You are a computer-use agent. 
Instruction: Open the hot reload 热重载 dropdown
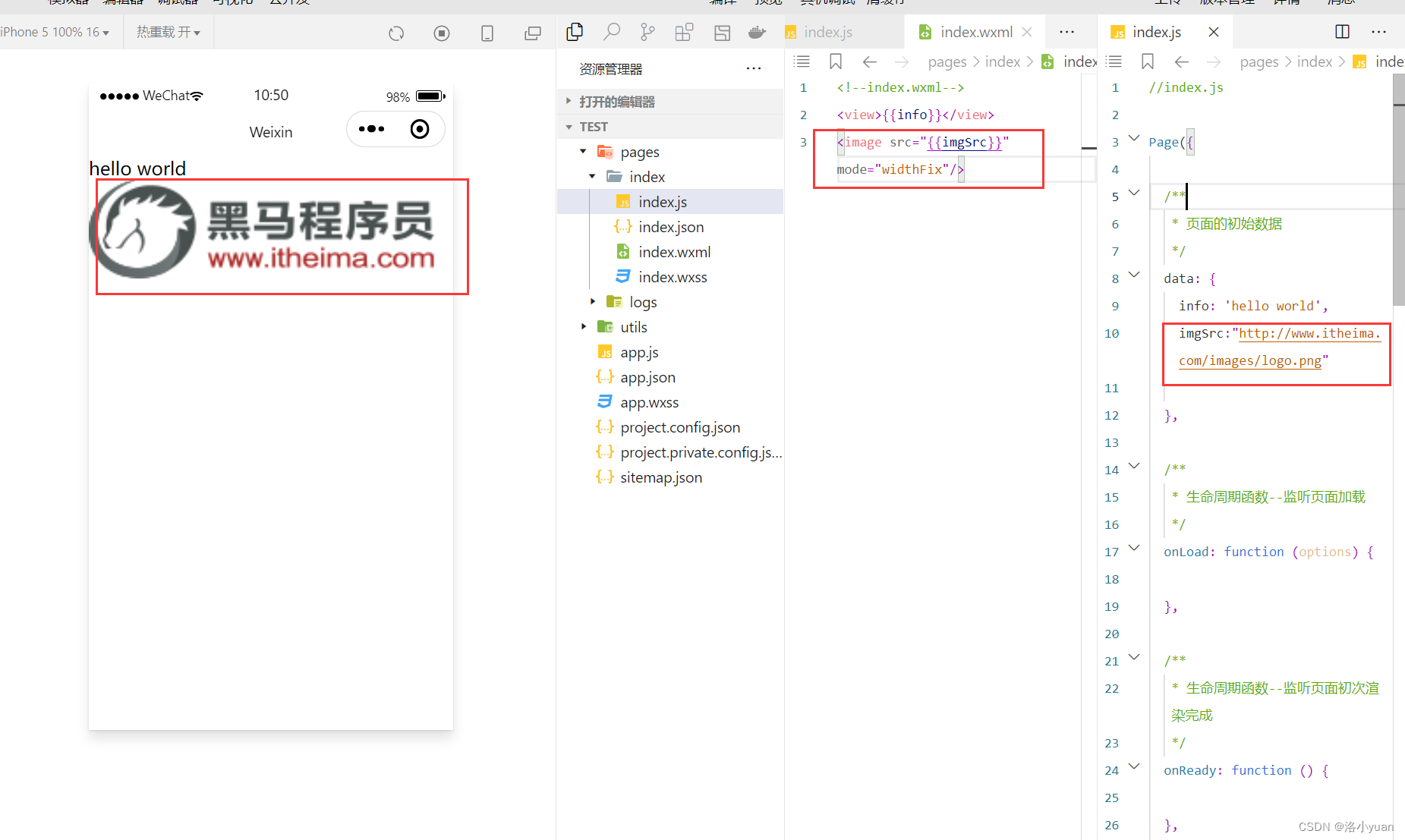pyautogui.click(x=169, y=32)
